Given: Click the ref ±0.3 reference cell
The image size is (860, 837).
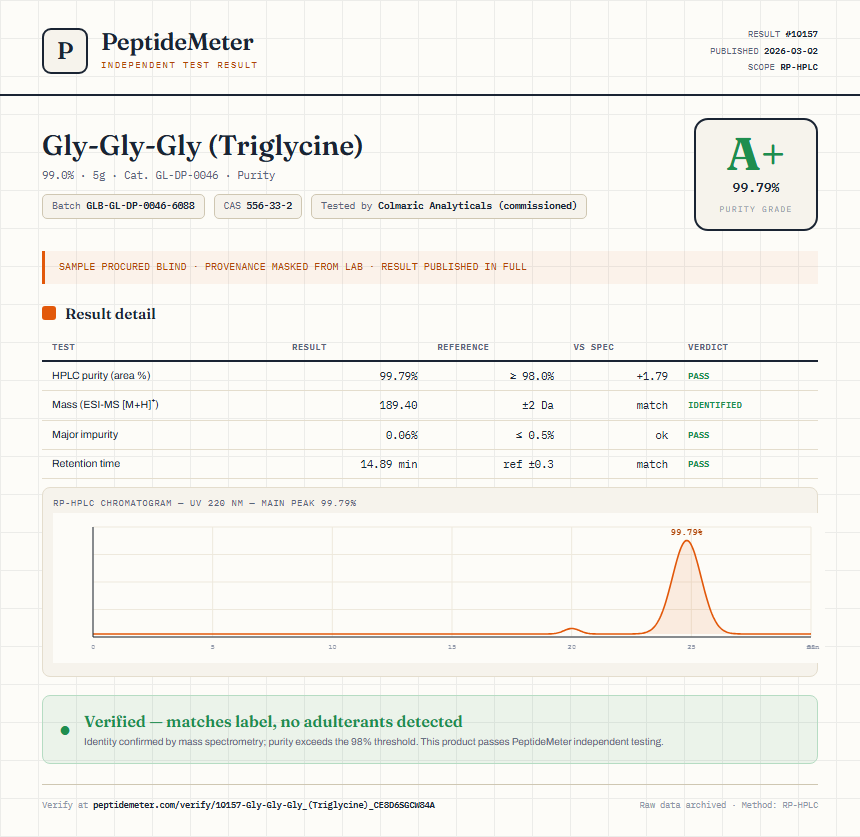Looking at the screenshot, I should click(529, 465).
